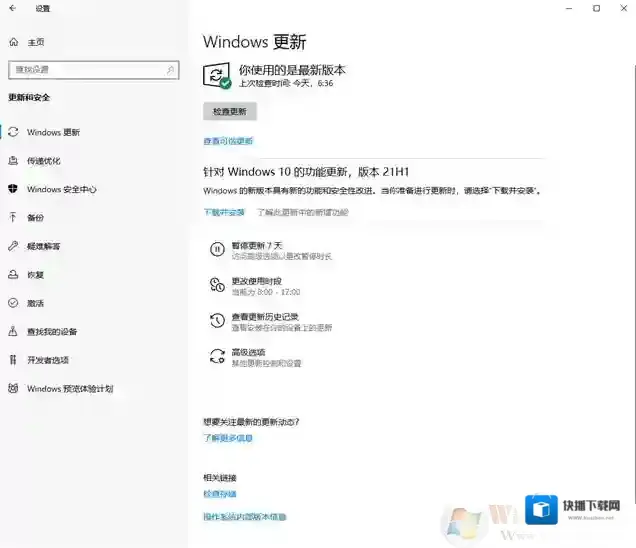Image resolution: width=636 pixels, height=548 pixels.
Task: Click the 备份 backup arrow icon
Action: (14, 217)
